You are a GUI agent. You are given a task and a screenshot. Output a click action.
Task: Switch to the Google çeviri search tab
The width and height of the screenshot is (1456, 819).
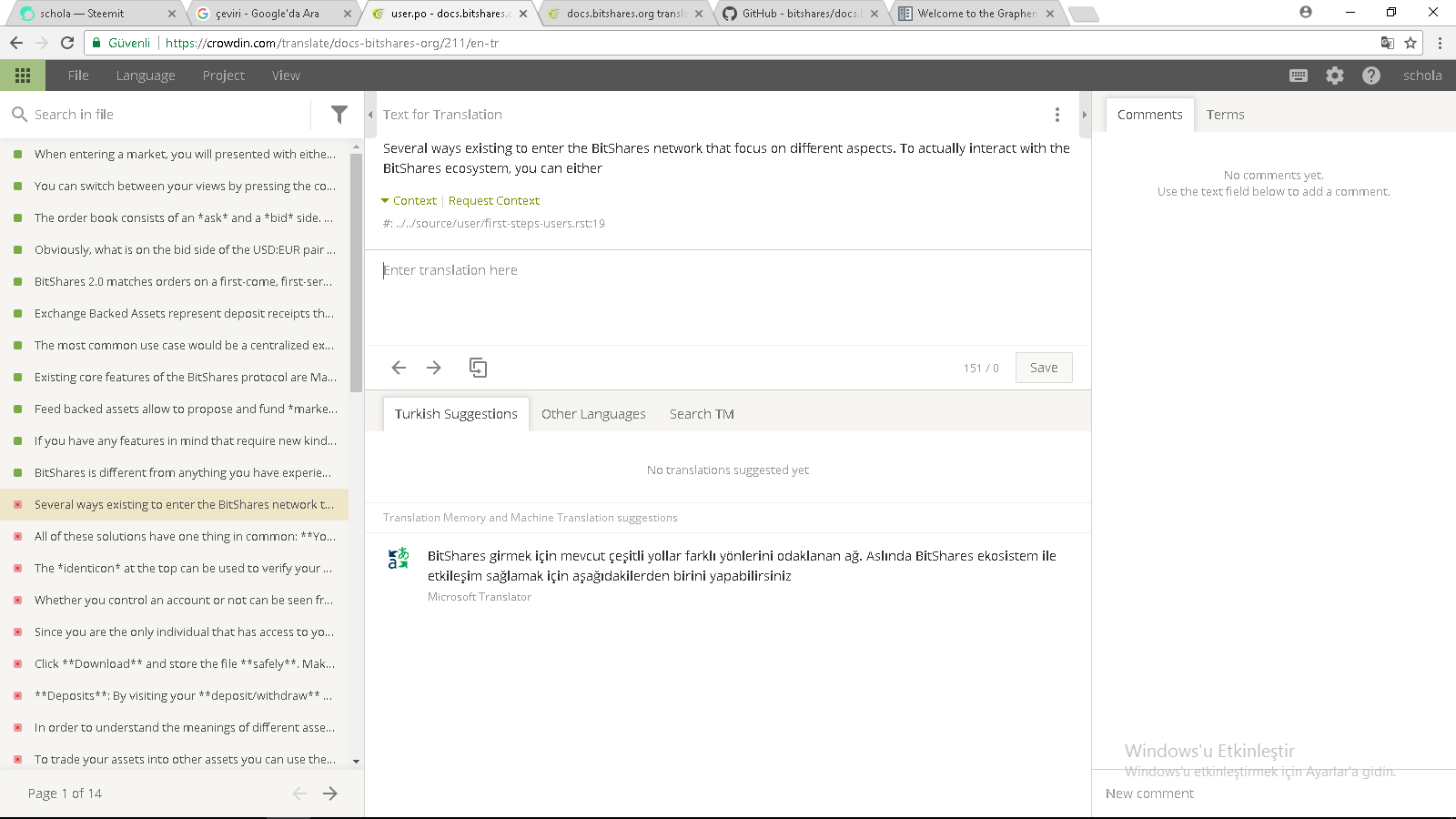[x=271, y=14]
